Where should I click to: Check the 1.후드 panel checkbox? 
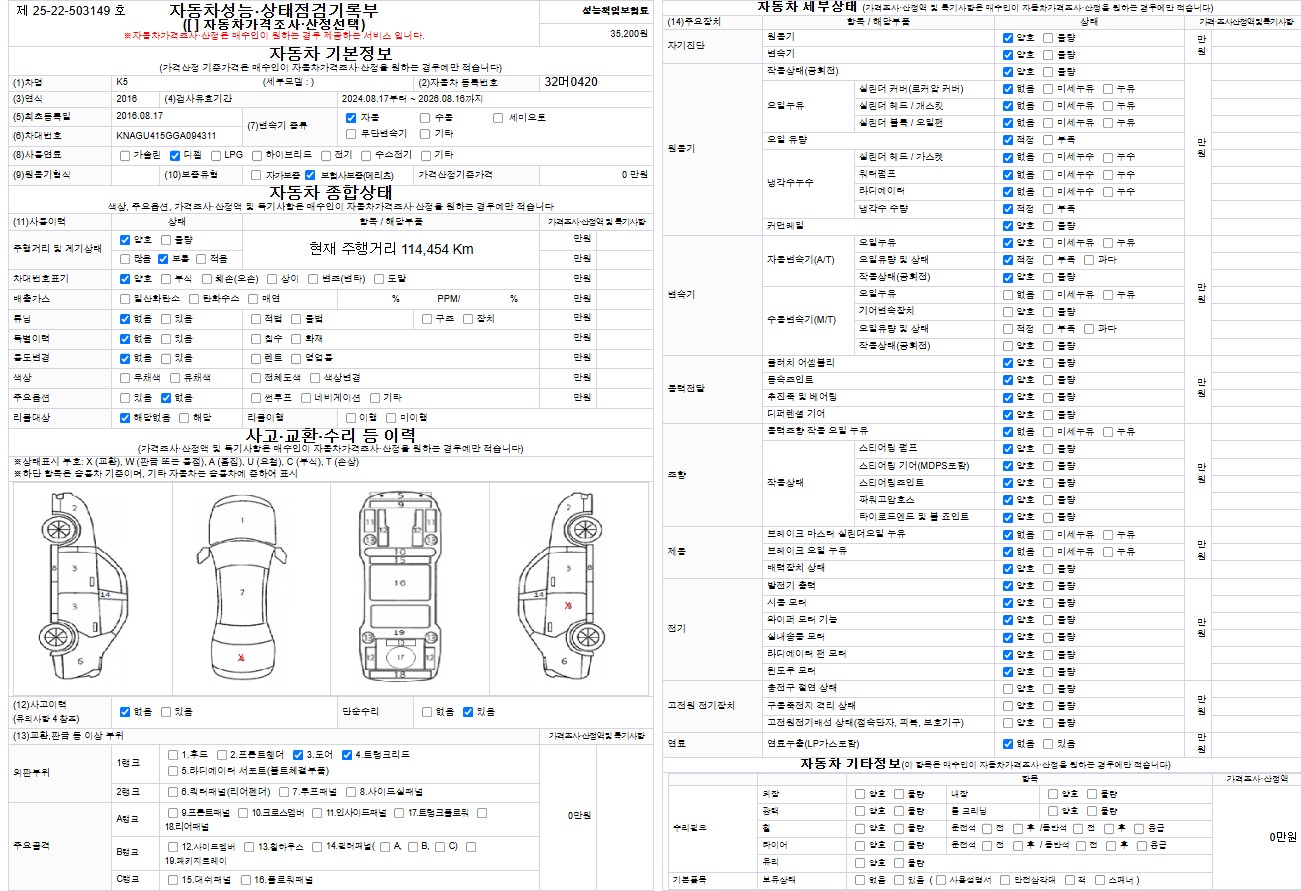click(174, 755)
